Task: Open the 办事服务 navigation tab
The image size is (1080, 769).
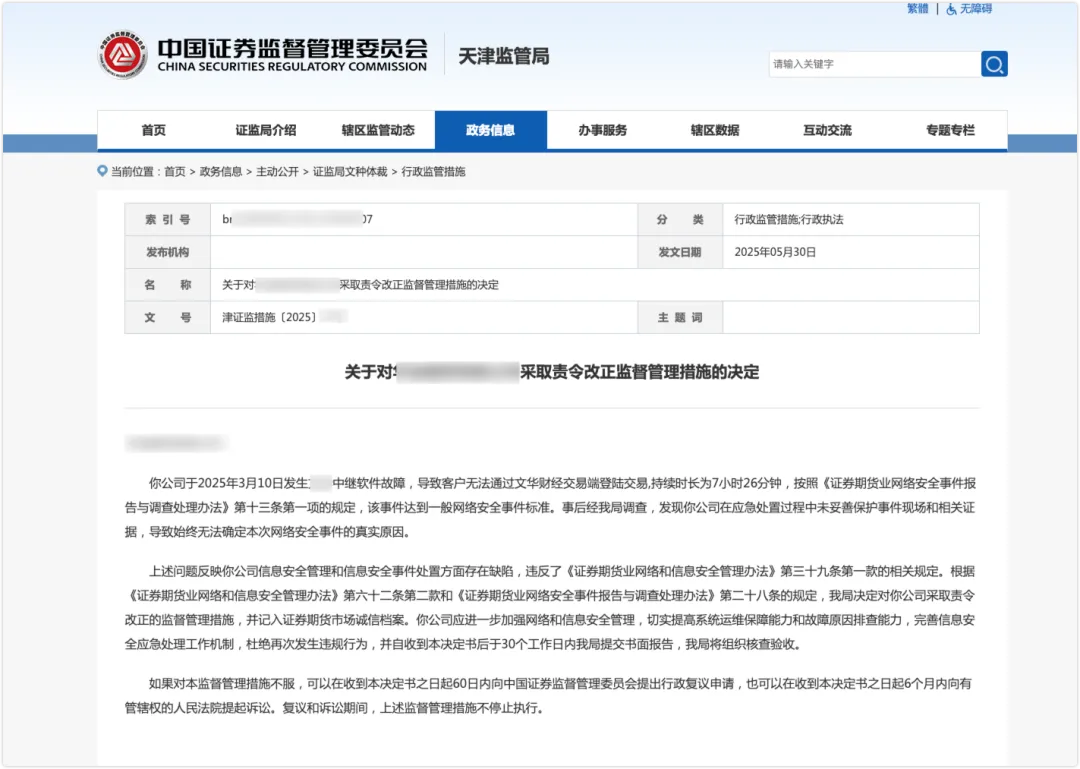Action: pyautogui.click(x=603, y=130)
